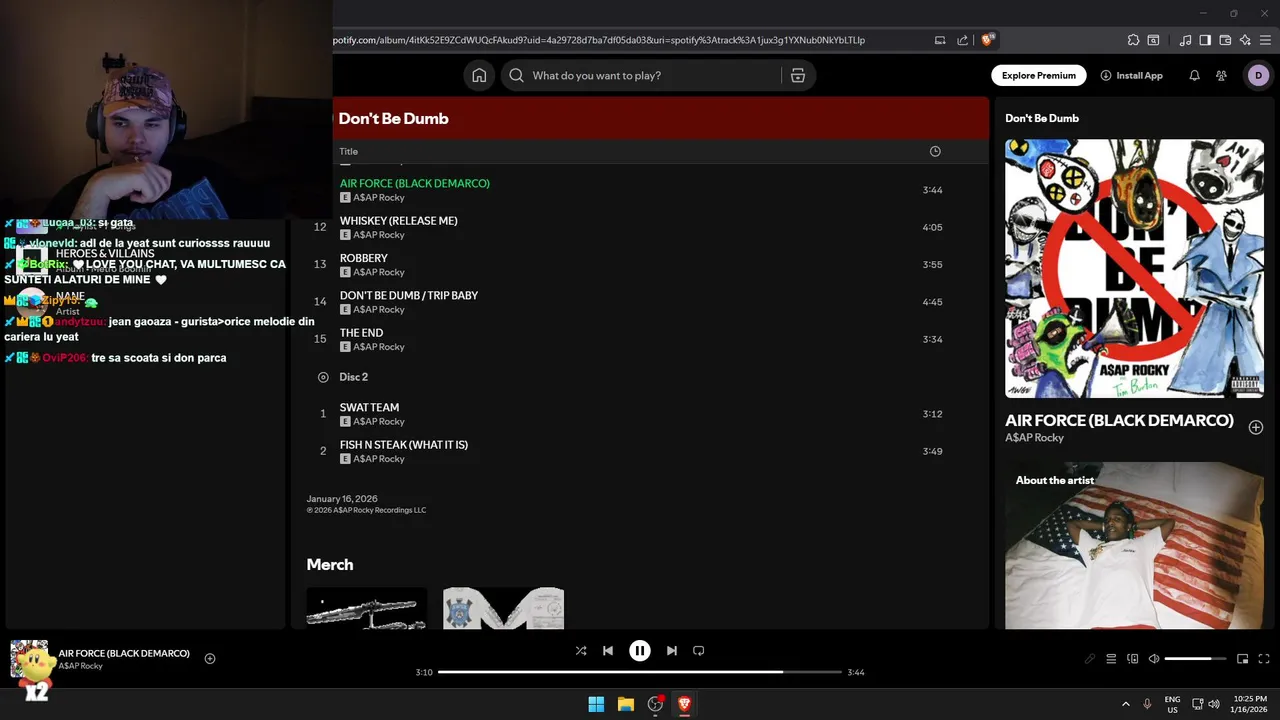1280x720 pixels.
Task: Open A$AP Rocky link in Now Playing panel
Action: [x=1034, y=438]
